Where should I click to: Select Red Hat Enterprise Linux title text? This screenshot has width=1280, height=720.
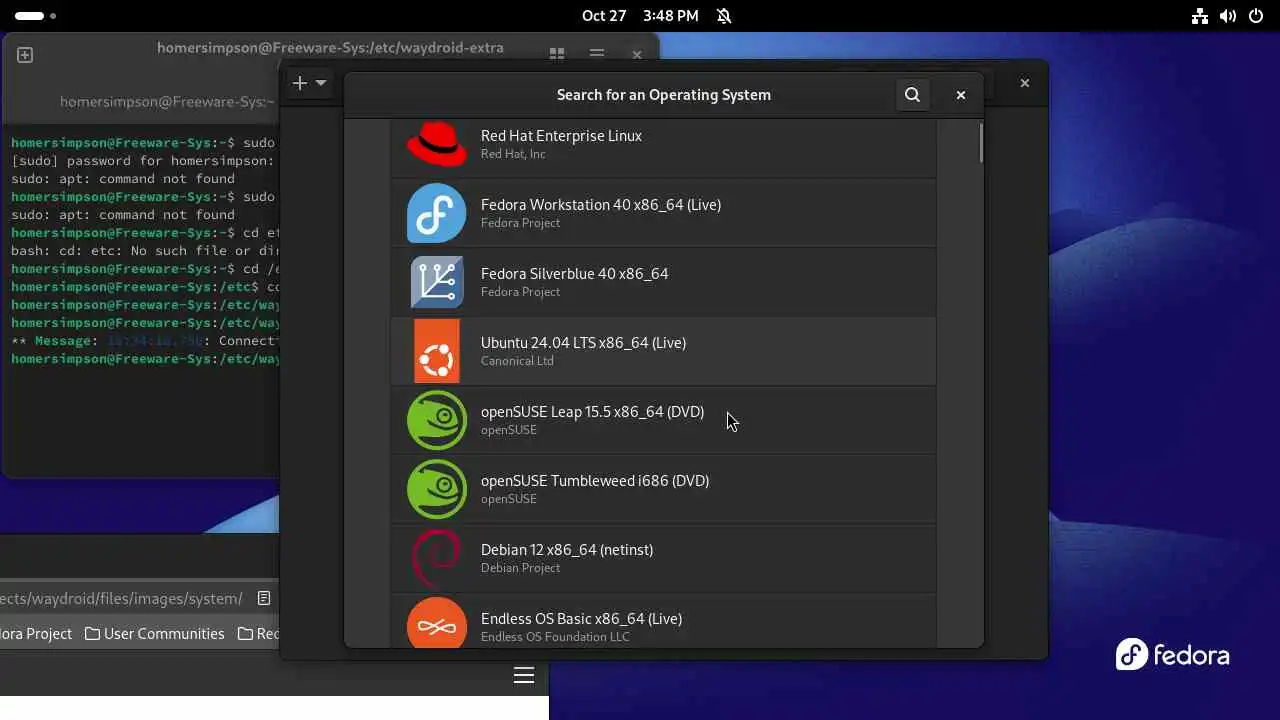pyautogui.click(x=561, y=136)
